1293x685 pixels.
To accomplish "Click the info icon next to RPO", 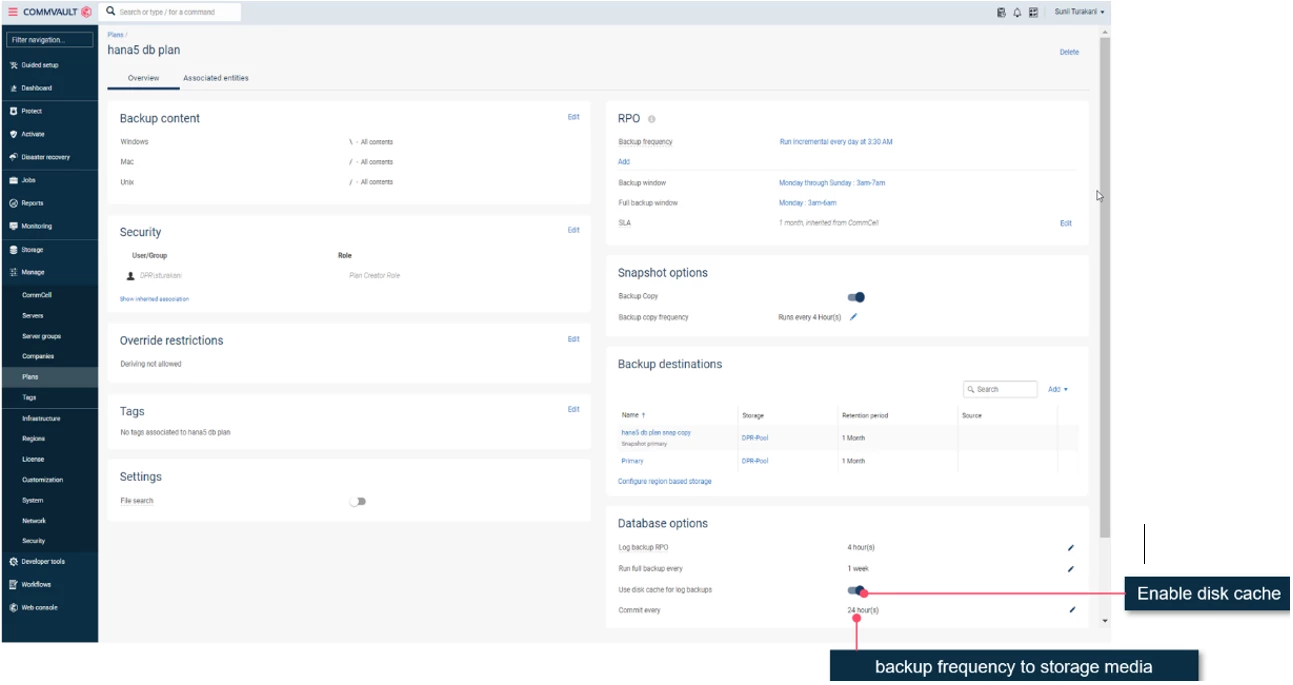I will click(652, 119).
